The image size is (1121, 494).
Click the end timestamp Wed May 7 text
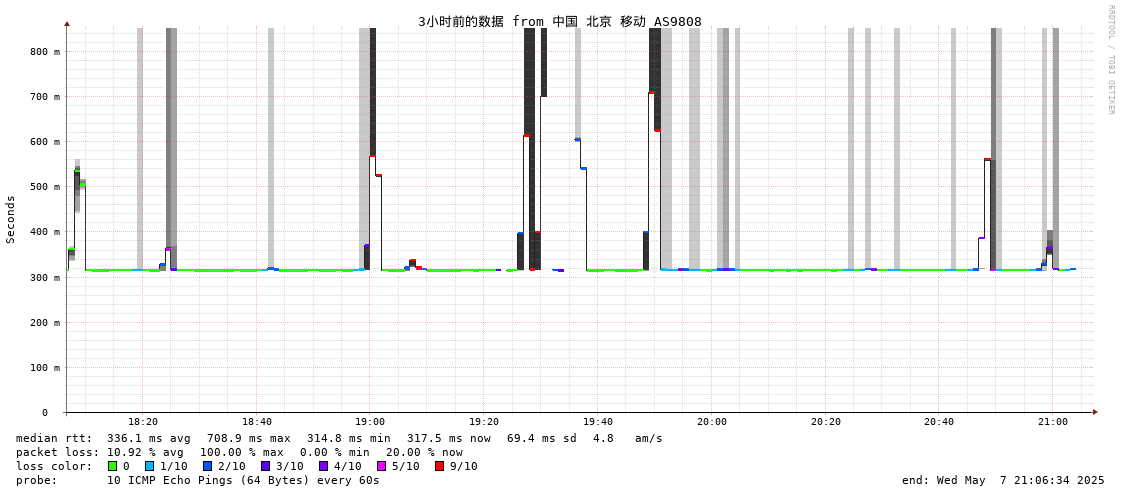point(1004,480)
